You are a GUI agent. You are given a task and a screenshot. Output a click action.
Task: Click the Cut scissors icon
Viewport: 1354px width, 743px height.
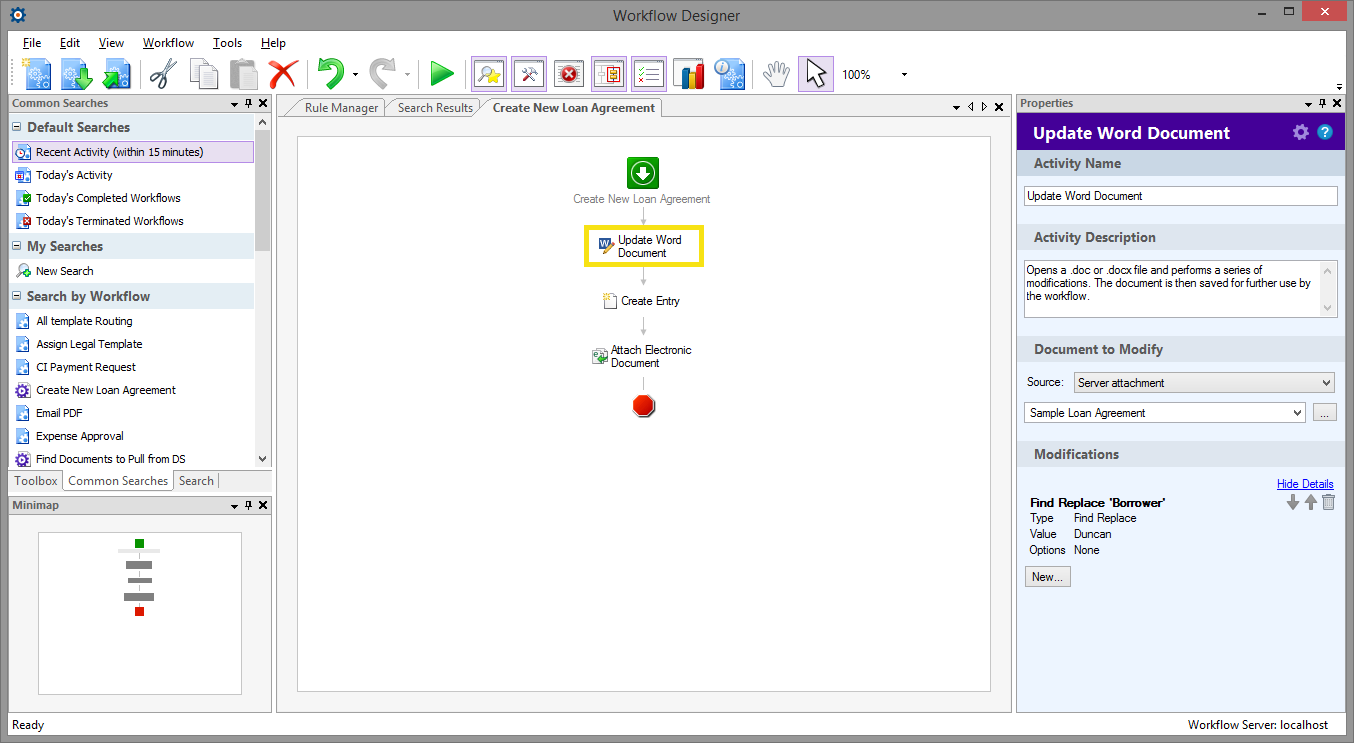(163, 74)
